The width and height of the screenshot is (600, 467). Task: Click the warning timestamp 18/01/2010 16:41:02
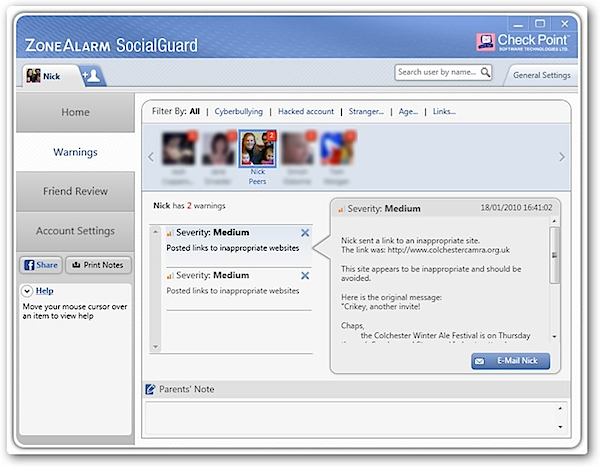[x=516, y=208]
